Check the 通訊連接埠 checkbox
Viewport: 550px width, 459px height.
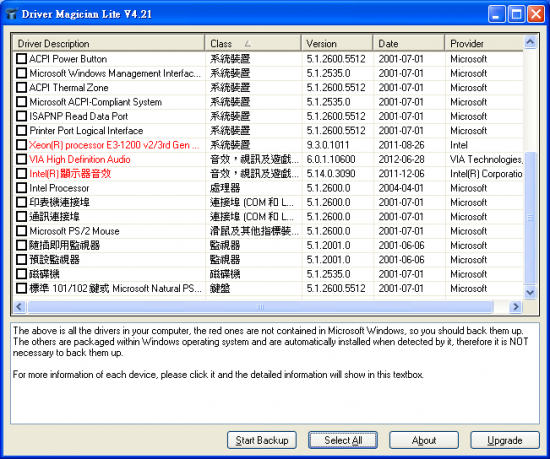21,217
